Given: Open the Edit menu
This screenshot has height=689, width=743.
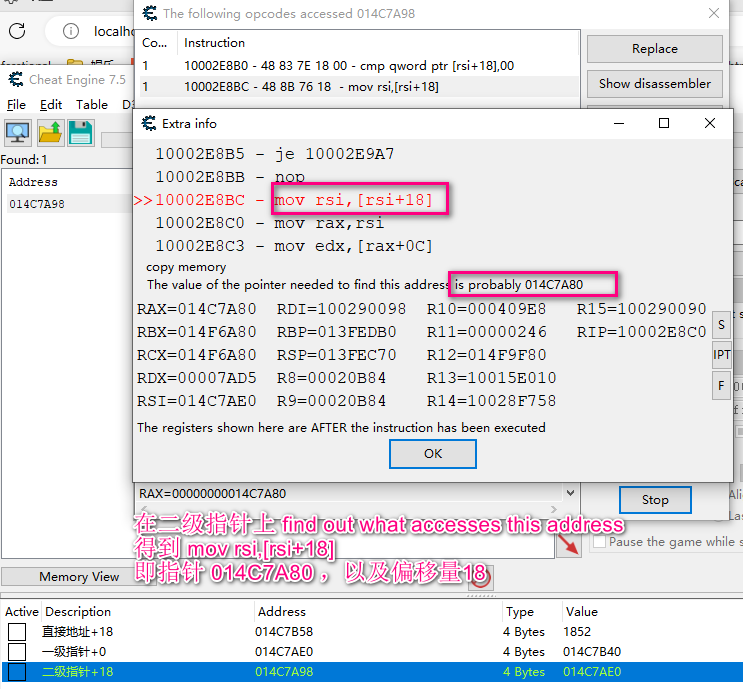Looking at the screenshot, I should point(51,104).
